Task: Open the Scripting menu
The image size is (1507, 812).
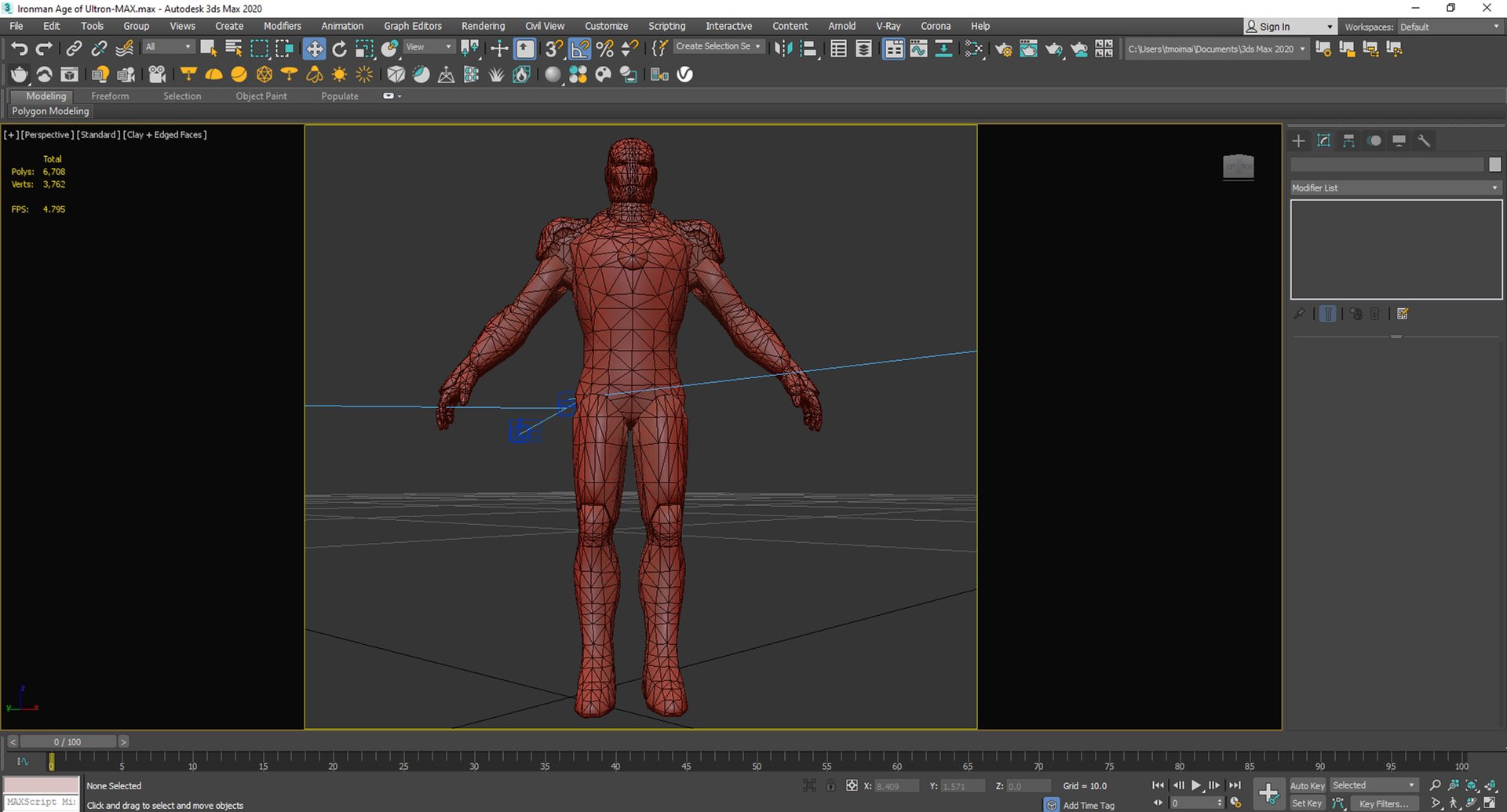Action: [x=666, y=26]
